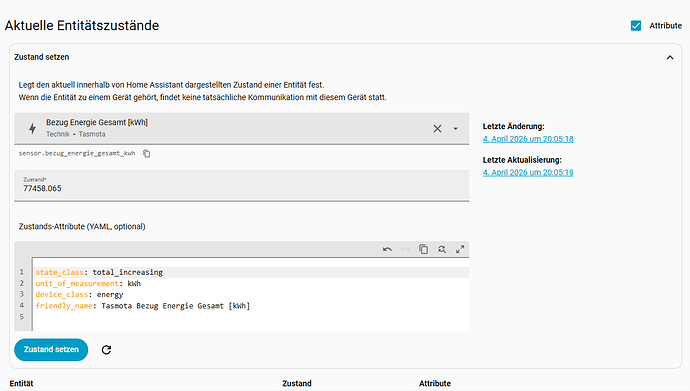Undo the last YAML editor change

click(x=387, y=249)
